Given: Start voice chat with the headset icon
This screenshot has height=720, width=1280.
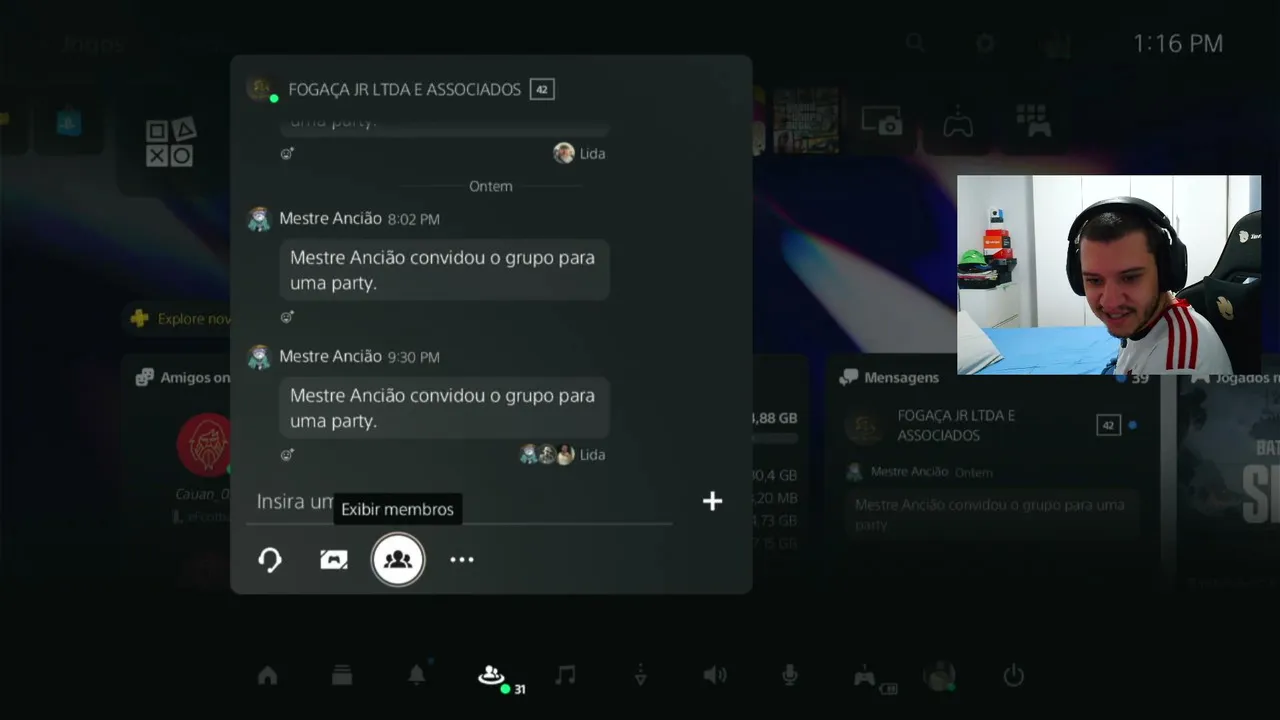Looking at the screenshot, I should [x=270, y=560].
